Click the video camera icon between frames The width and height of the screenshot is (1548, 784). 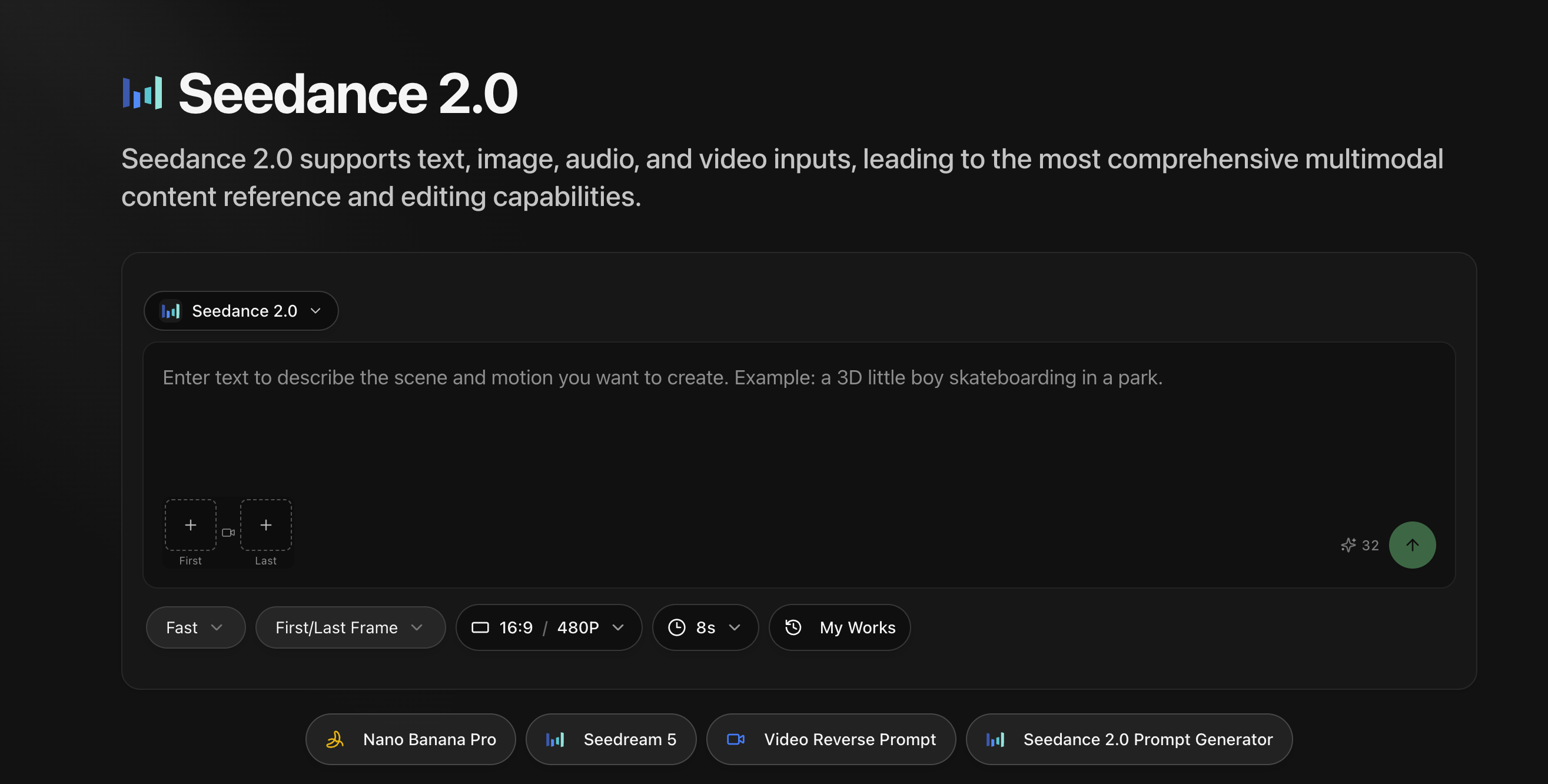[x=228, y=532]
